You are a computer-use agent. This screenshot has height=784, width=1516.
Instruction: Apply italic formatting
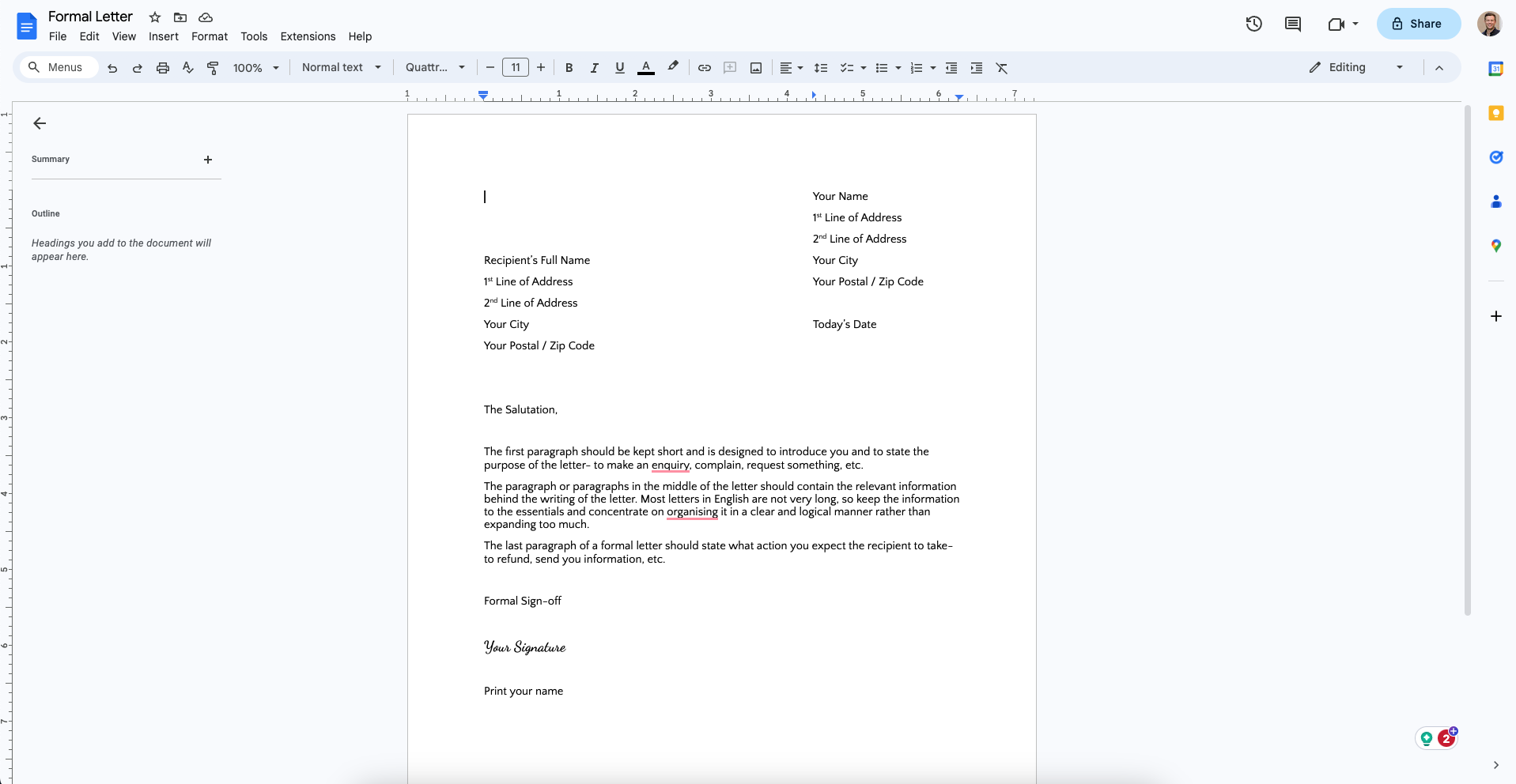click(594, 68)
